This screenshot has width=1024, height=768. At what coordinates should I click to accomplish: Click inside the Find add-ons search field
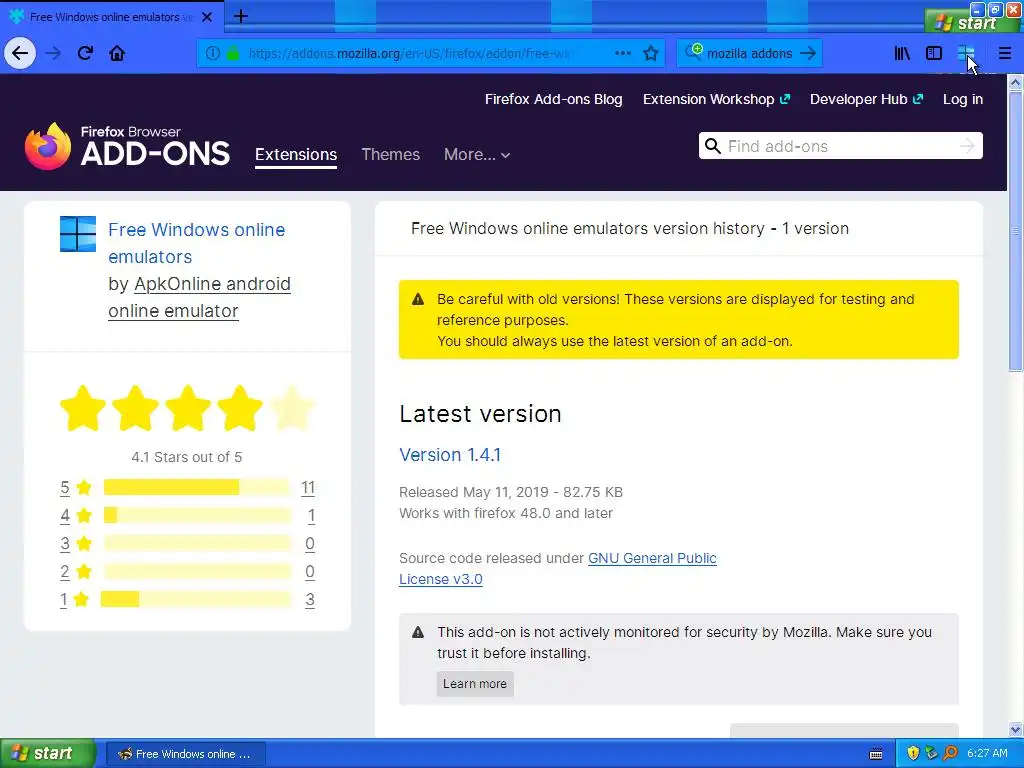[x=840, y=146]
